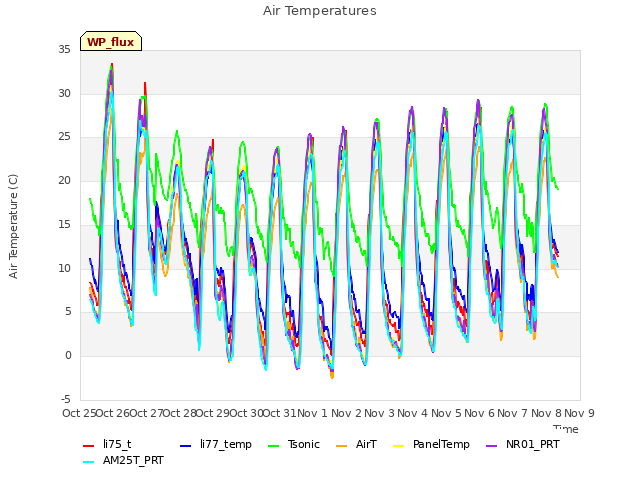Click the Air Temperature (C) axis label
Image resolution: width=640 pixels, height=480 pixels.
(x=13, y=227)
